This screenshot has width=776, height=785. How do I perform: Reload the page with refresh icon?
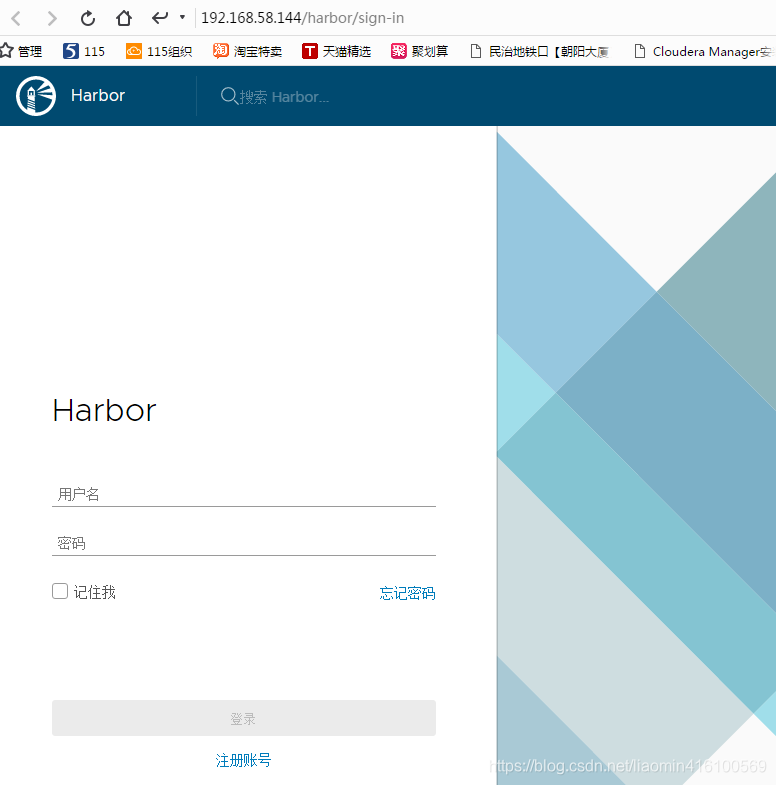88,19
